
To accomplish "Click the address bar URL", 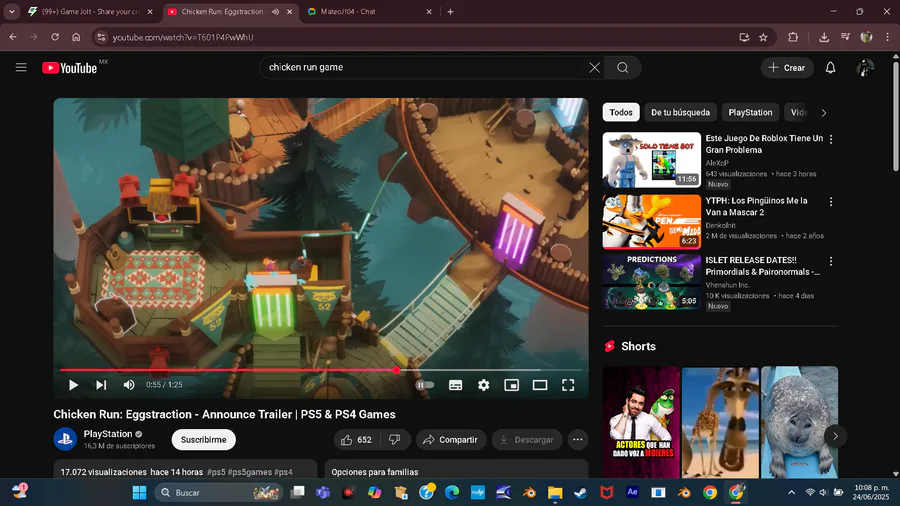I will 183,37.
